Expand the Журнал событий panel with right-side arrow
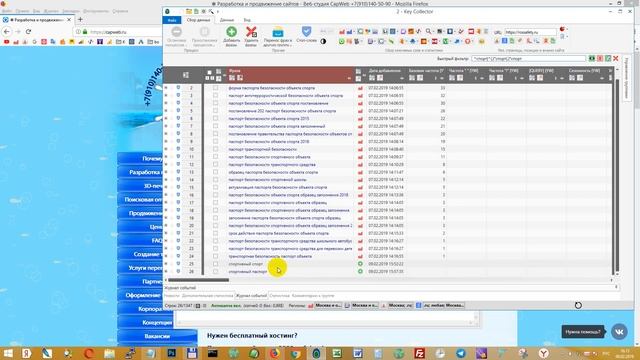Screen dimensions: 640x360 point(616,287)
